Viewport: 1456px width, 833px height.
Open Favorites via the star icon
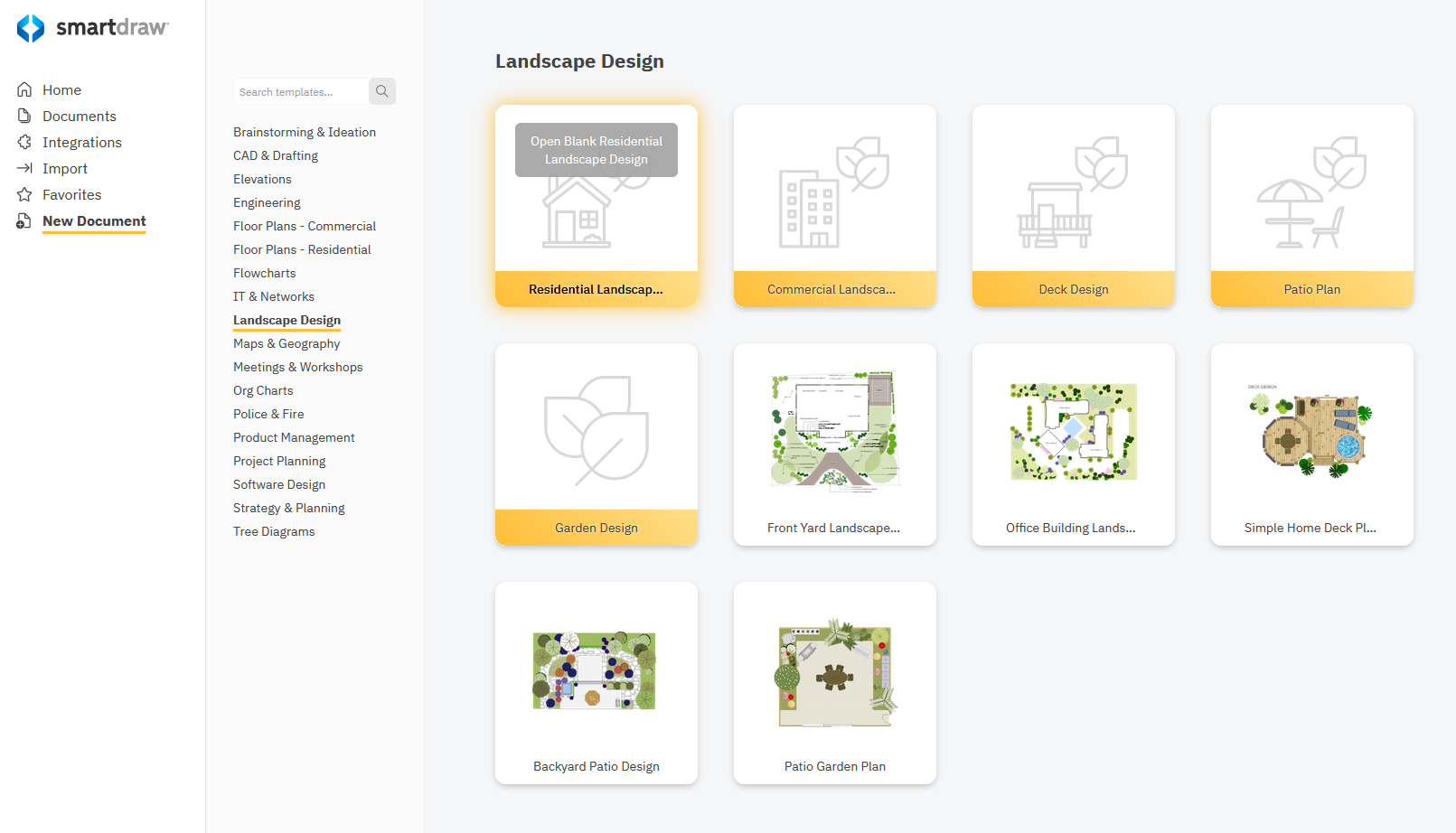tap(25, 194)
